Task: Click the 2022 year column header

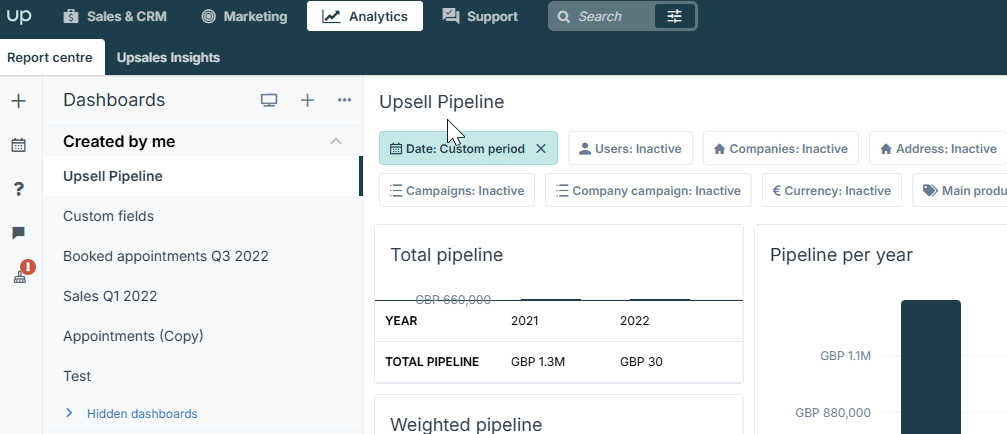Action: [635, 321]
